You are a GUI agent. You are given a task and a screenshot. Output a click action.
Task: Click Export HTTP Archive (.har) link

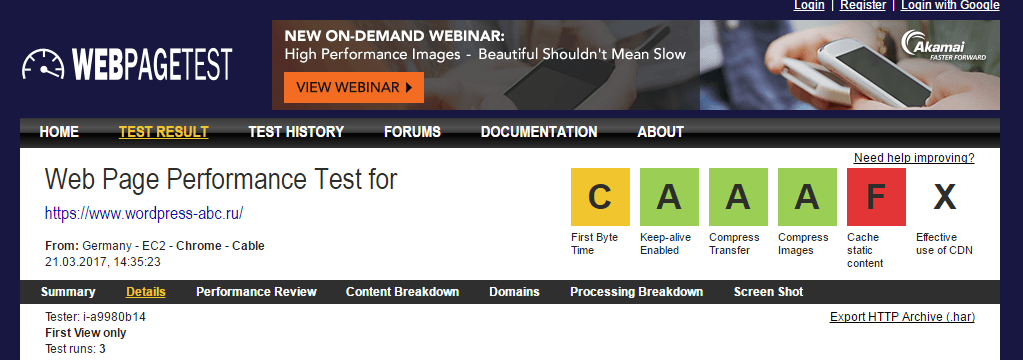902,317
